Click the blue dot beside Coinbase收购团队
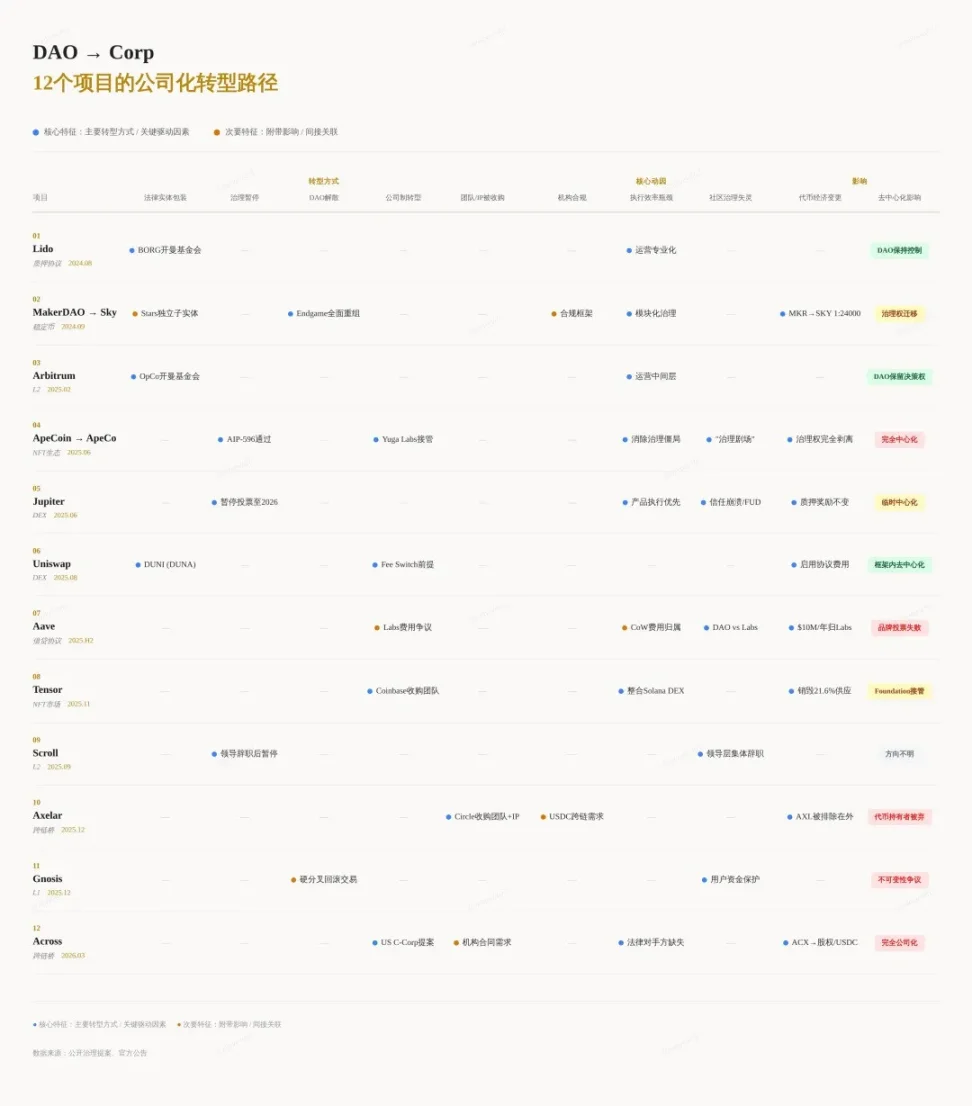 coord(370,691)
